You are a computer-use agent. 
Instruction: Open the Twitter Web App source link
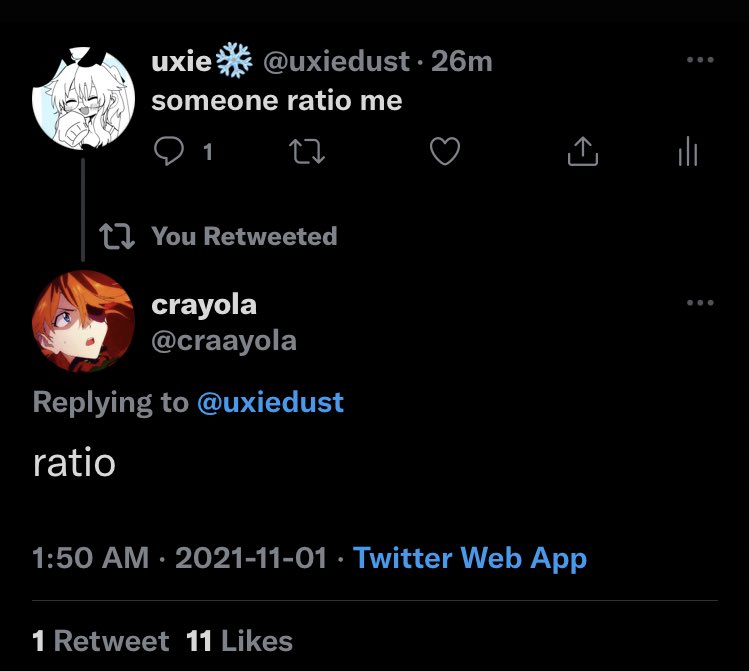click(x=470, y=558)
